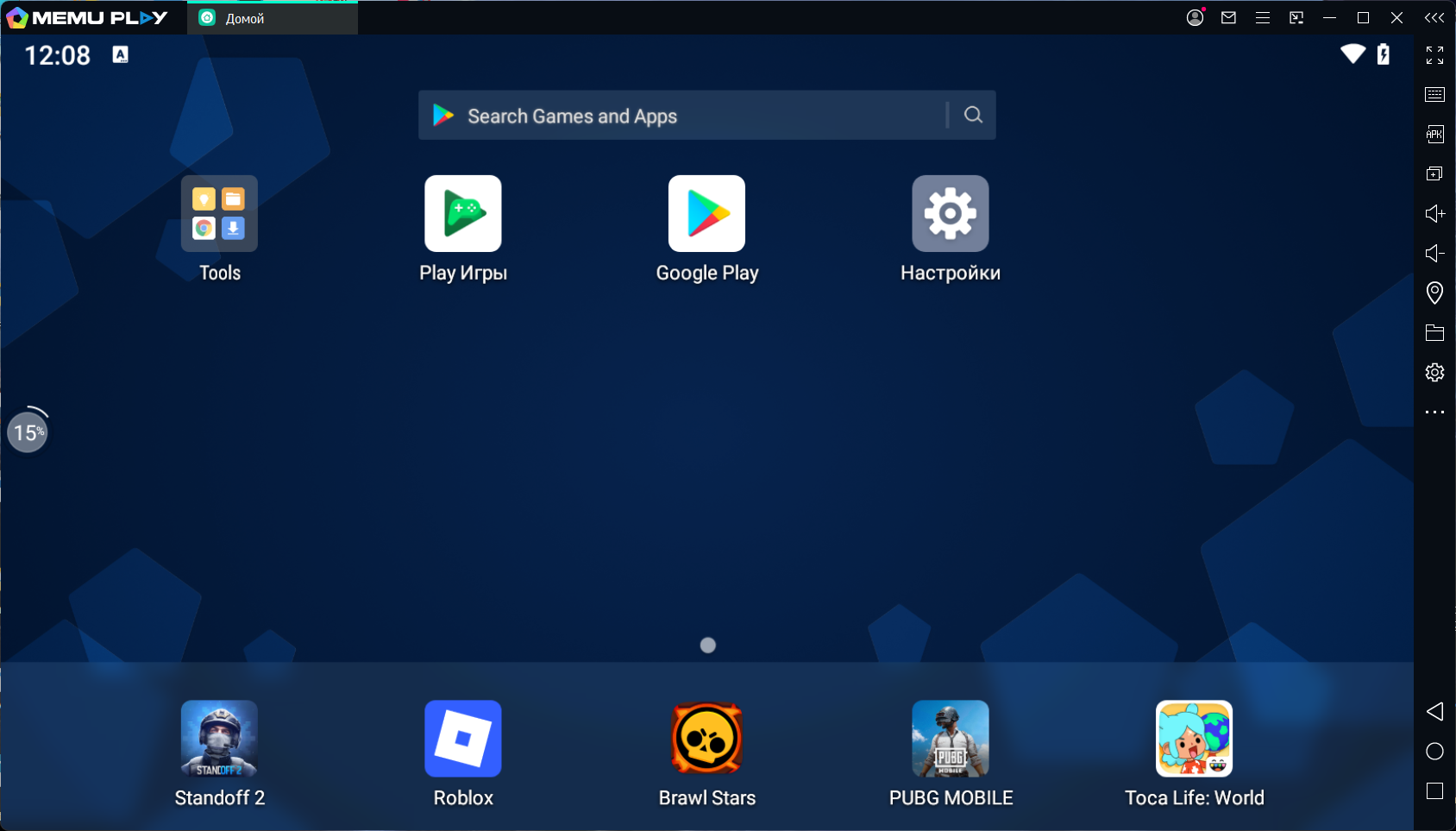This screenshot has width=1456, height=831.
Task: Open Brawl Stars from the dock
Action: point(707,739)
